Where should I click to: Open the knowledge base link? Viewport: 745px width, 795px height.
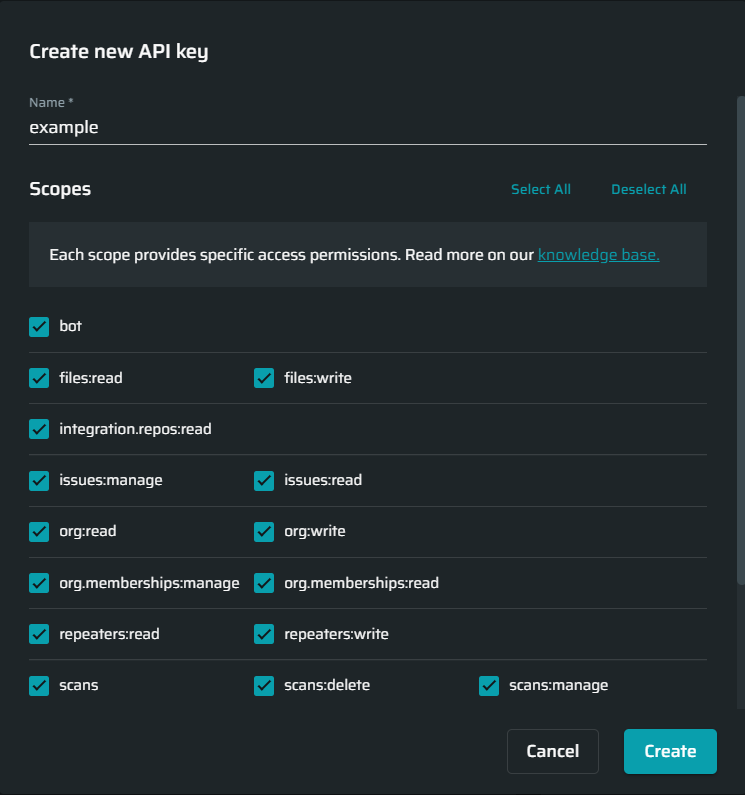pos(598,255)
